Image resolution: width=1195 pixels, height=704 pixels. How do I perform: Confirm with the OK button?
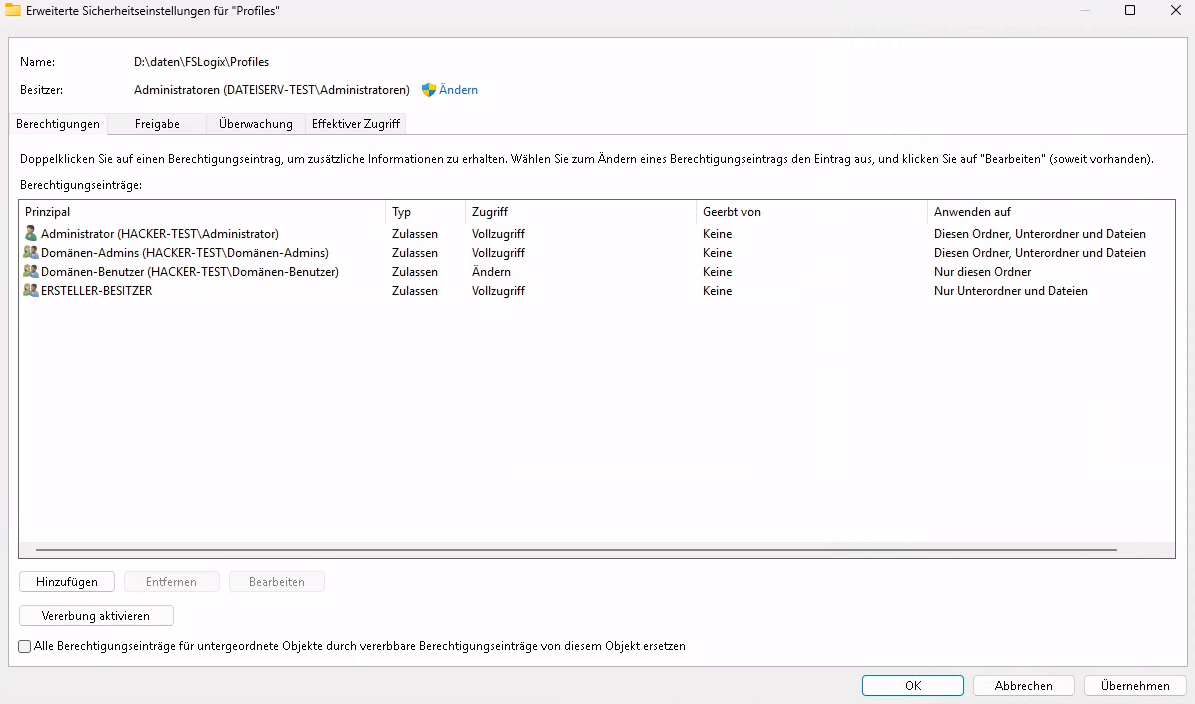pyautogui.click(x=912, y=686)
